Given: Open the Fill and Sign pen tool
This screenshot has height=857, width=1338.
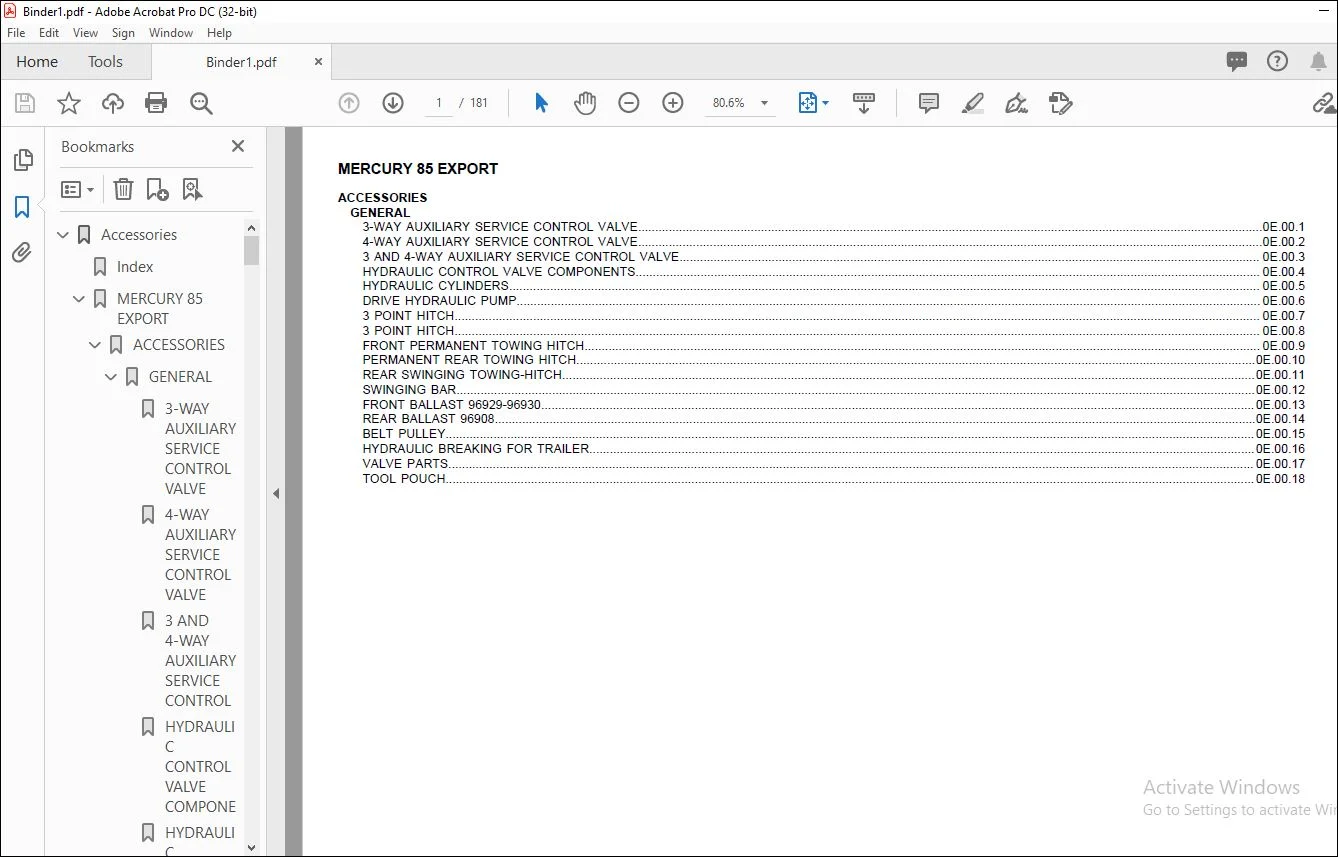Looking at the screenshot, I should click(1017, 103).
